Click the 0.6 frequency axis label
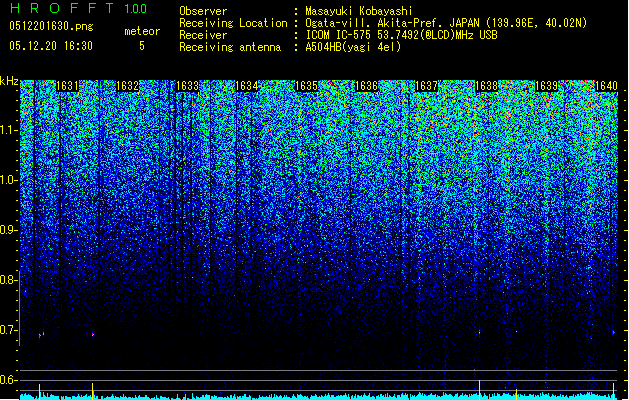The width and height of the screenshot is (629, 400). (8, 380)
